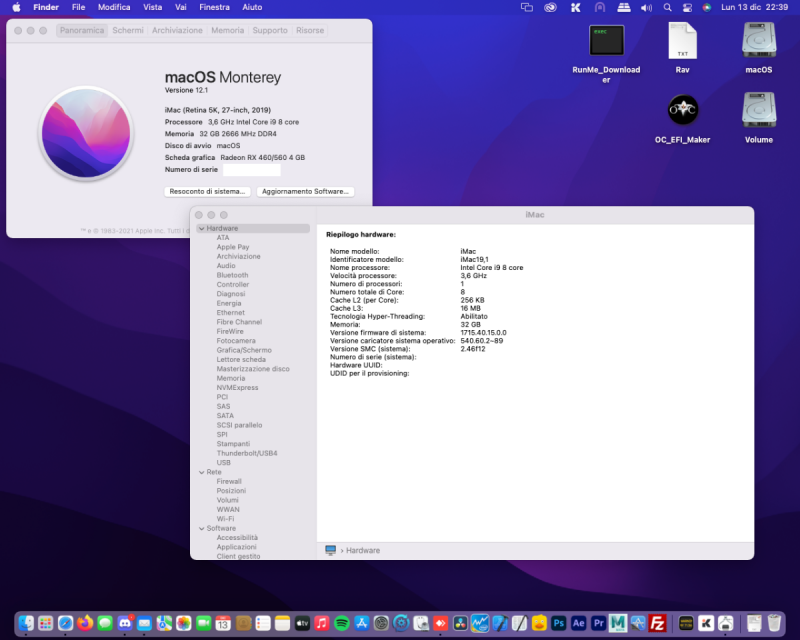
Task: Open Autodesk Maya from the Dock
Action: point(618,623)
